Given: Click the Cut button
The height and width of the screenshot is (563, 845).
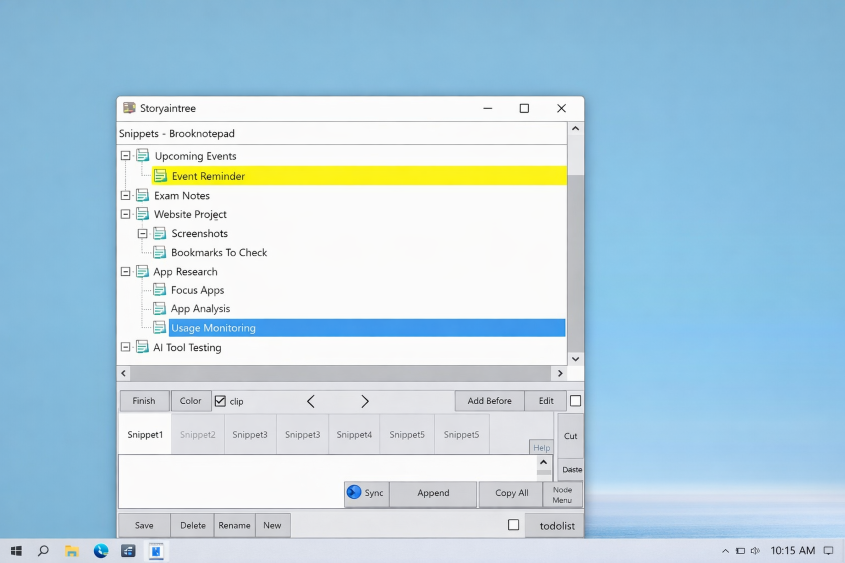Looking at the screenshot, I should [571, 436].
